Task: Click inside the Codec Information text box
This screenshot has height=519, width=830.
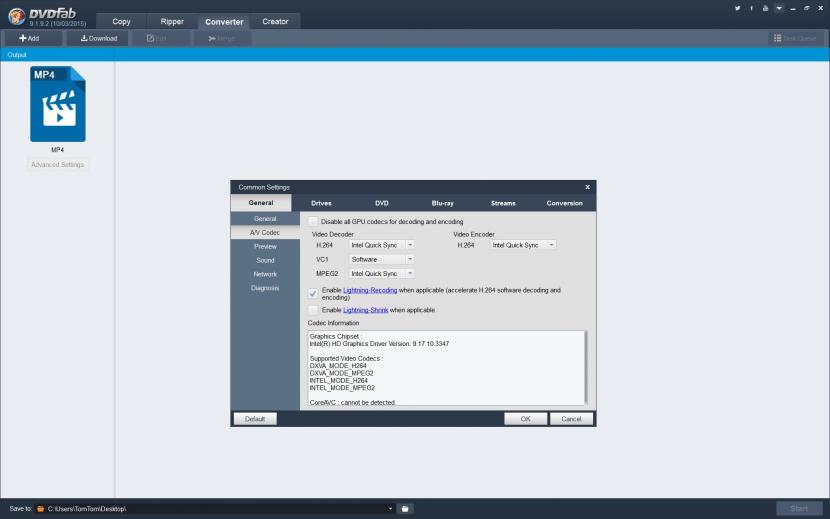Action: [x=445, y=368]
